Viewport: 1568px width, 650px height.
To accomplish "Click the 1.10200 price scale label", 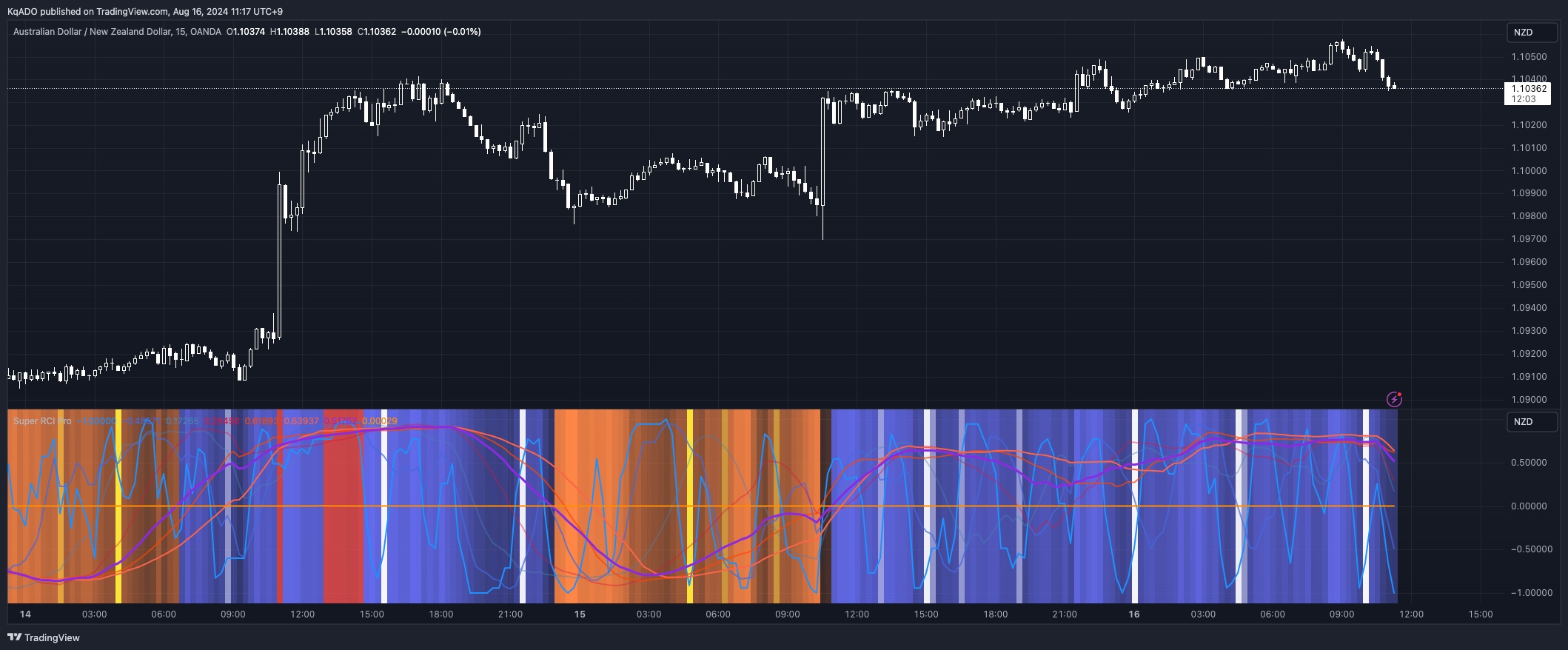I will pos(1529,125).
